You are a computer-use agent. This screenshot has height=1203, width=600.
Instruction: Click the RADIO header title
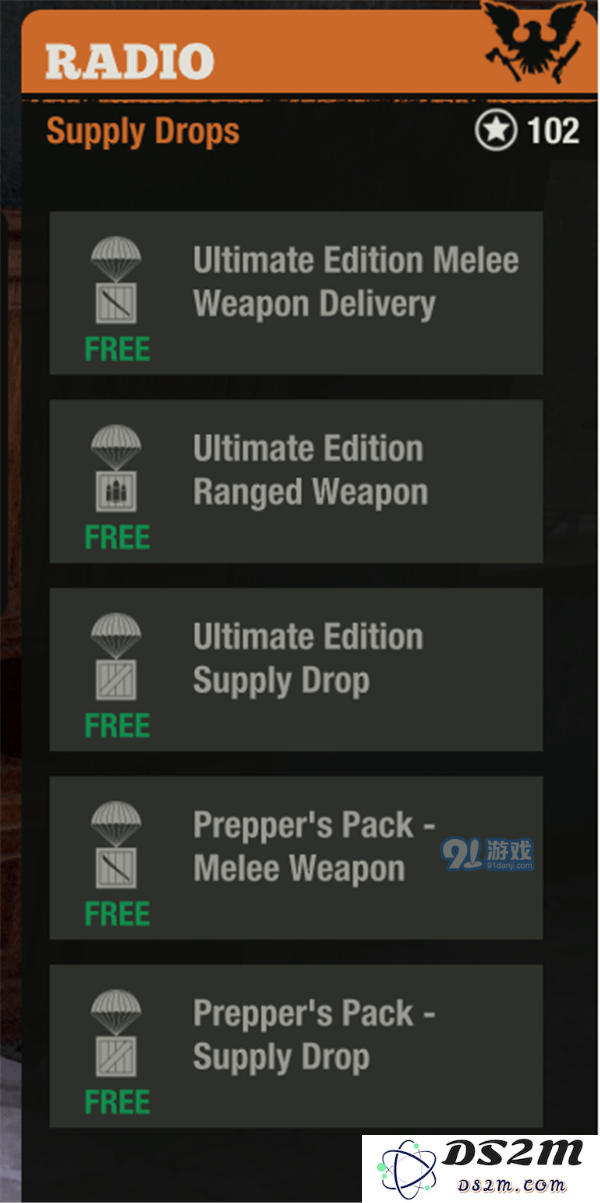tap(129, 62)
